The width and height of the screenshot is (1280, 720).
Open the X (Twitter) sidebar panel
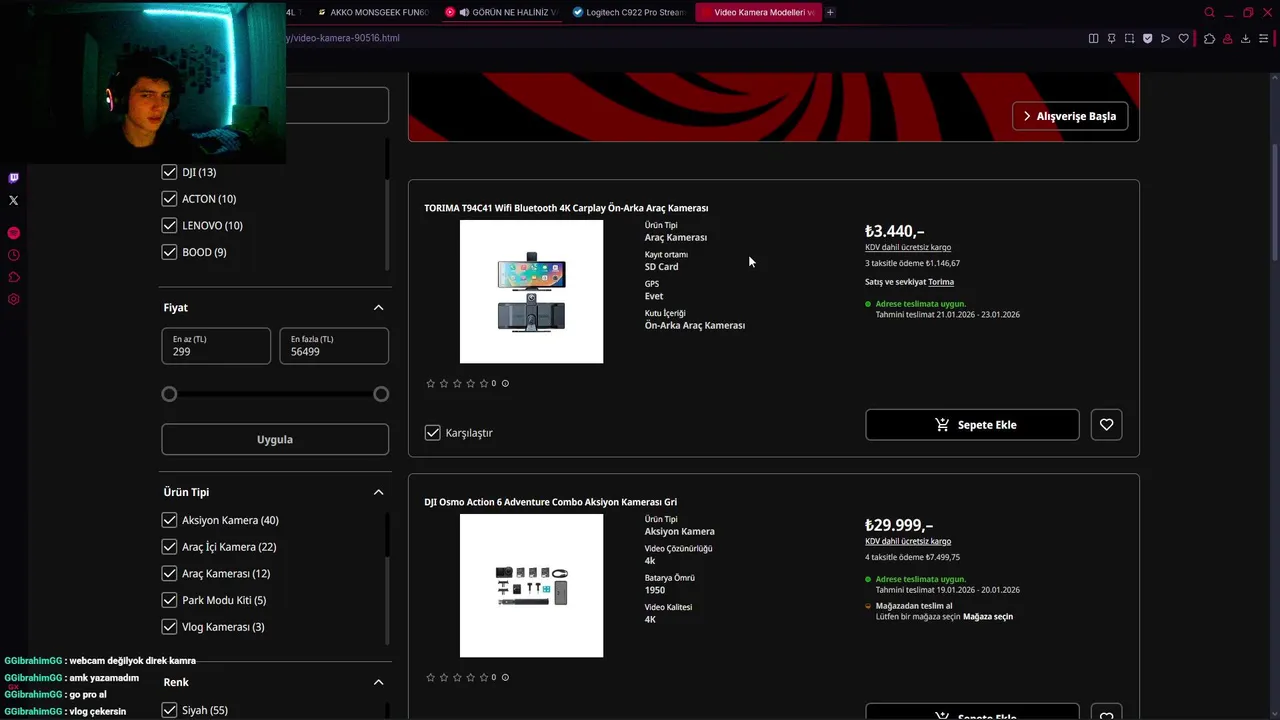(13, 200)
